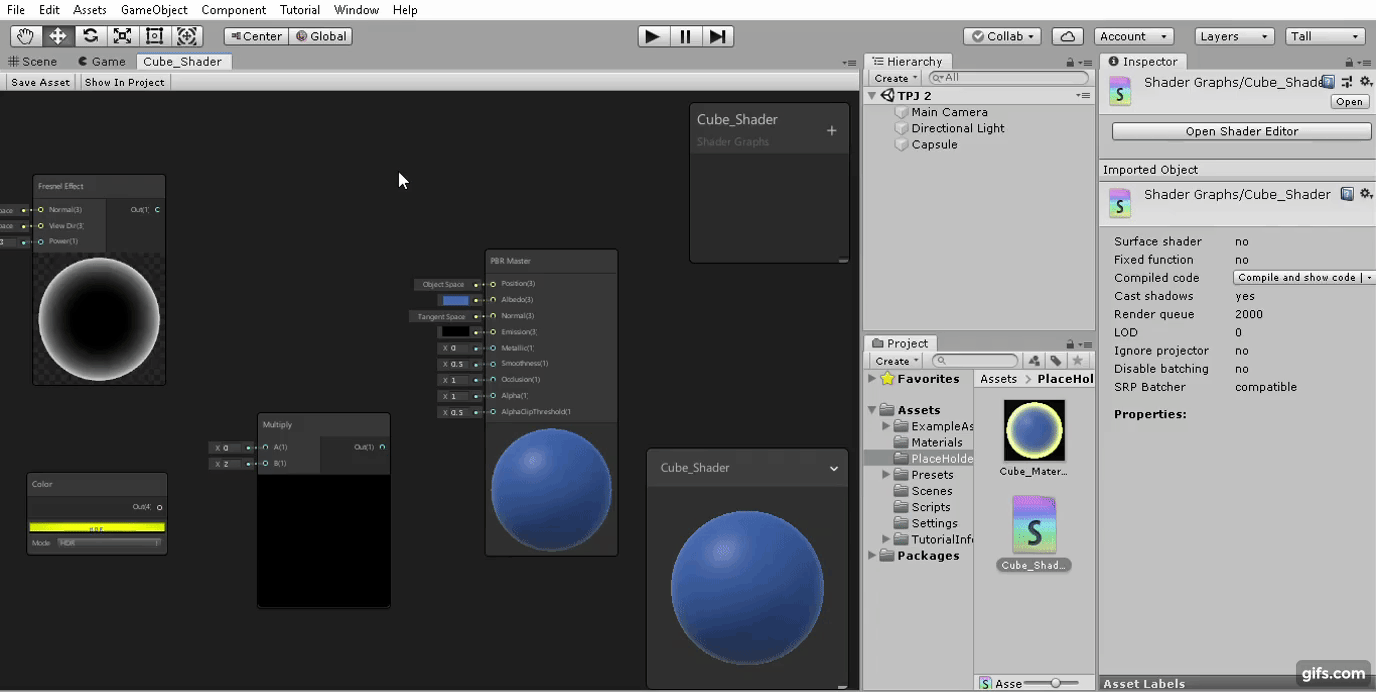Select the Hand tool
Viewport: 1376px width, 692px height.
[x=25, y=36]
